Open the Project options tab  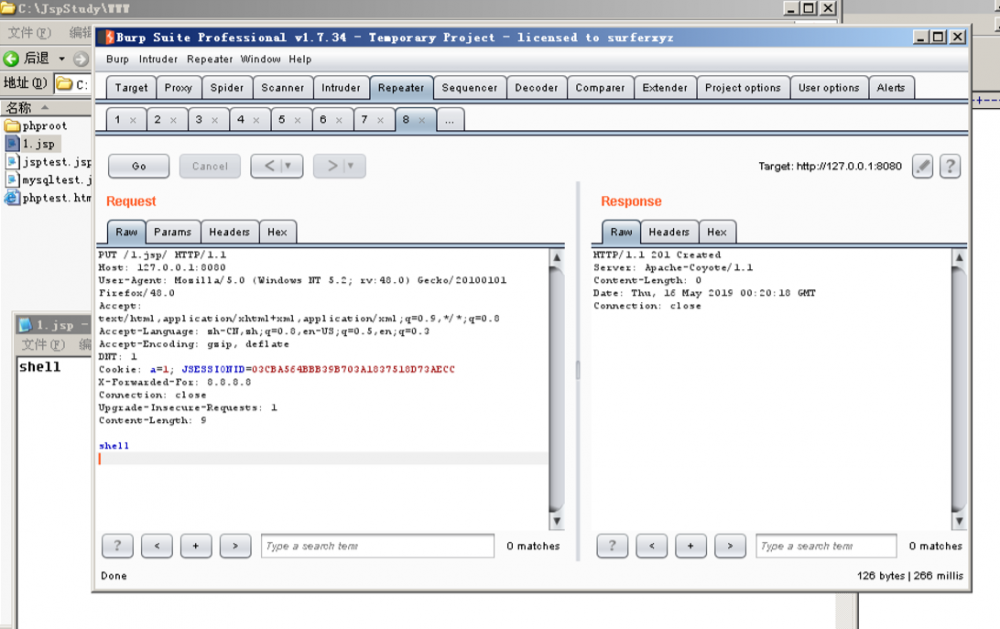tap(743, 88)
